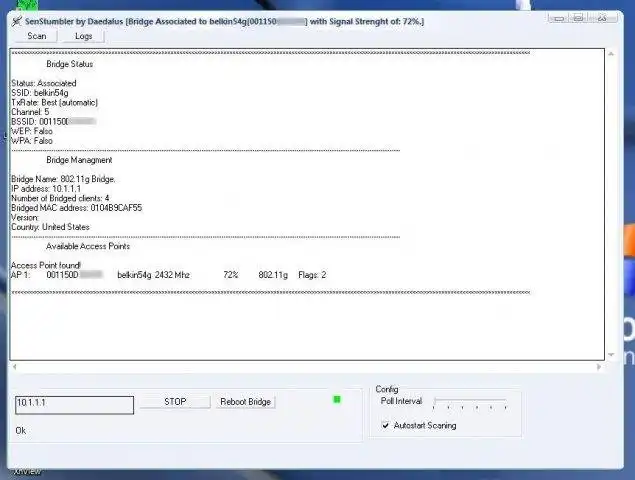
Task: Click the 'Status: Associated' line
Action: coord(44,83)
